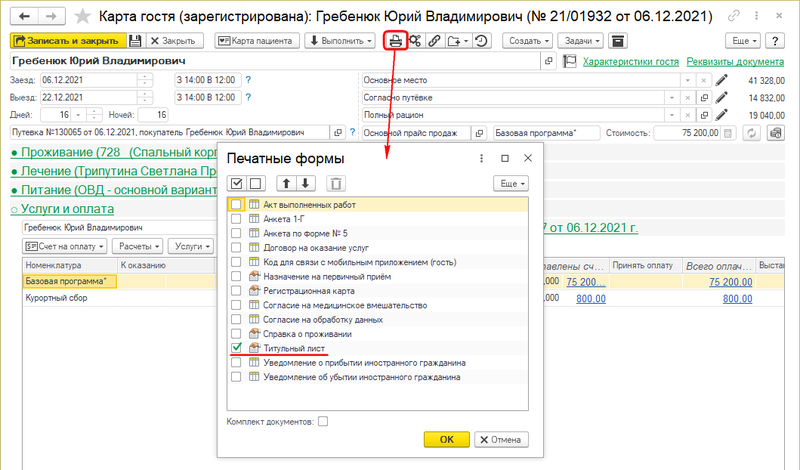
Task: Click Дней stepper arrows
Action: (94, 115)
